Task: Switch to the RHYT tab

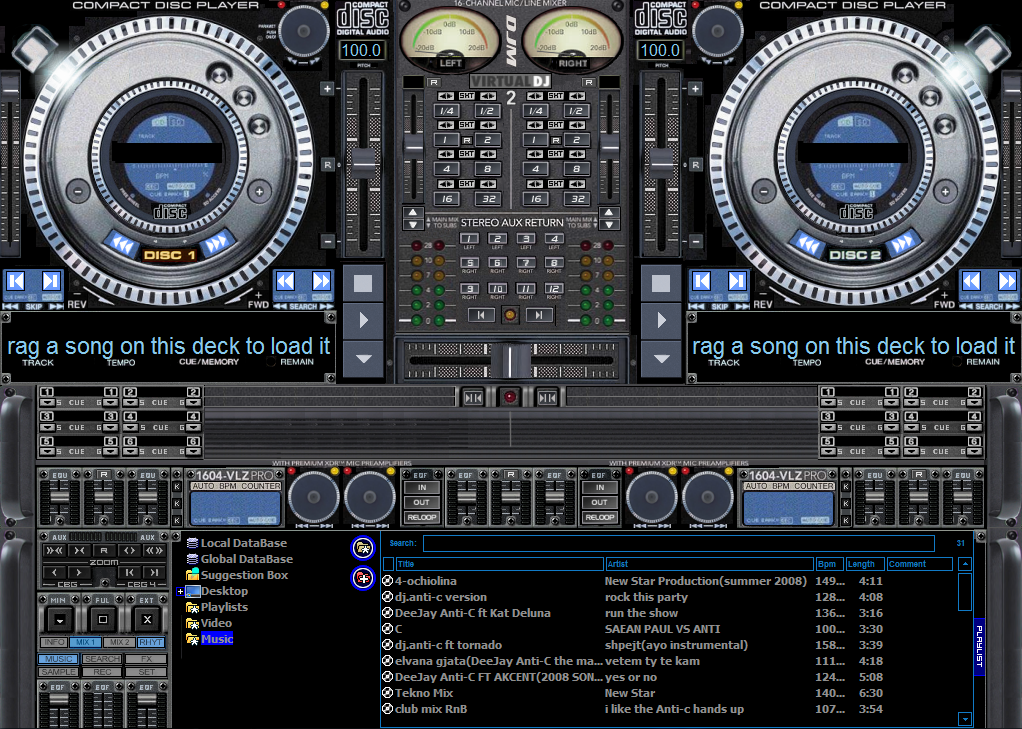Action: (x=151, y=642)
